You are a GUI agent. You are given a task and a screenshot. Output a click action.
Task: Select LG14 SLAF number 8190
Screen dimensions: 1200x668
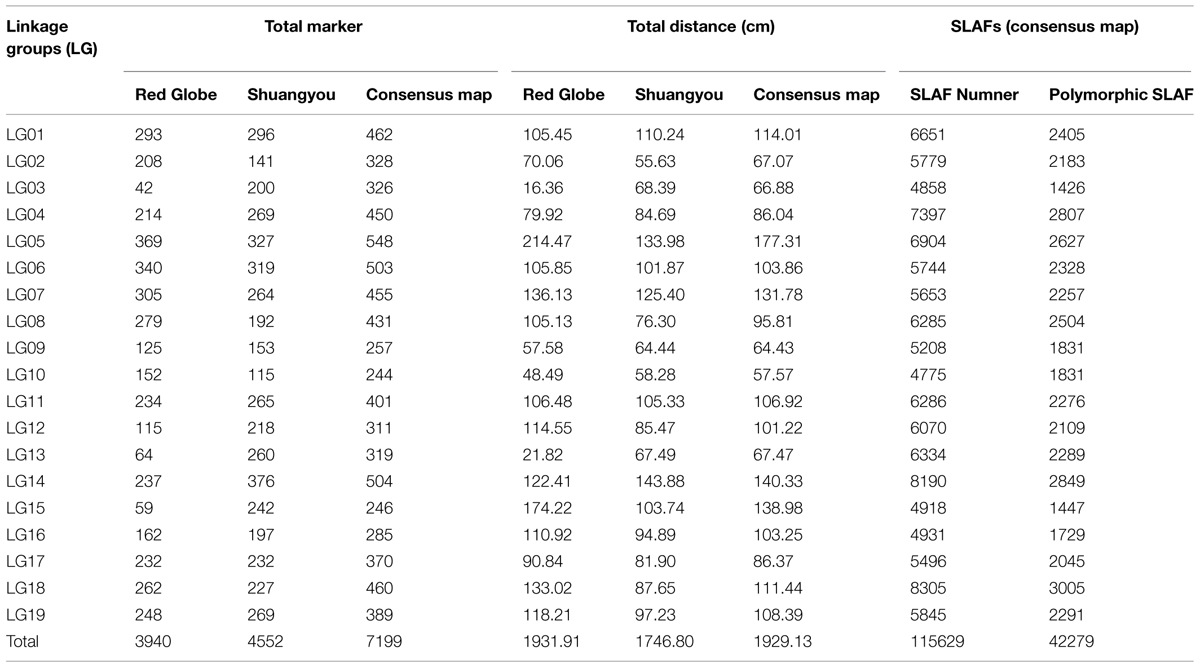[x=928, y=481]
